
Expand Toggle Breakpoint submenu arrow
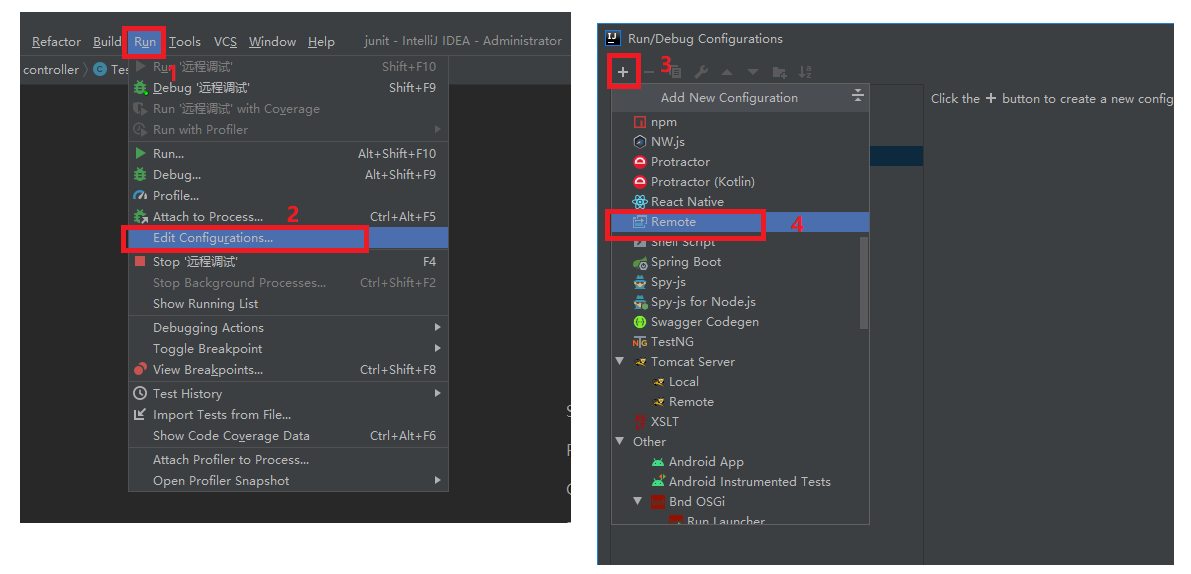click(438, 348)
